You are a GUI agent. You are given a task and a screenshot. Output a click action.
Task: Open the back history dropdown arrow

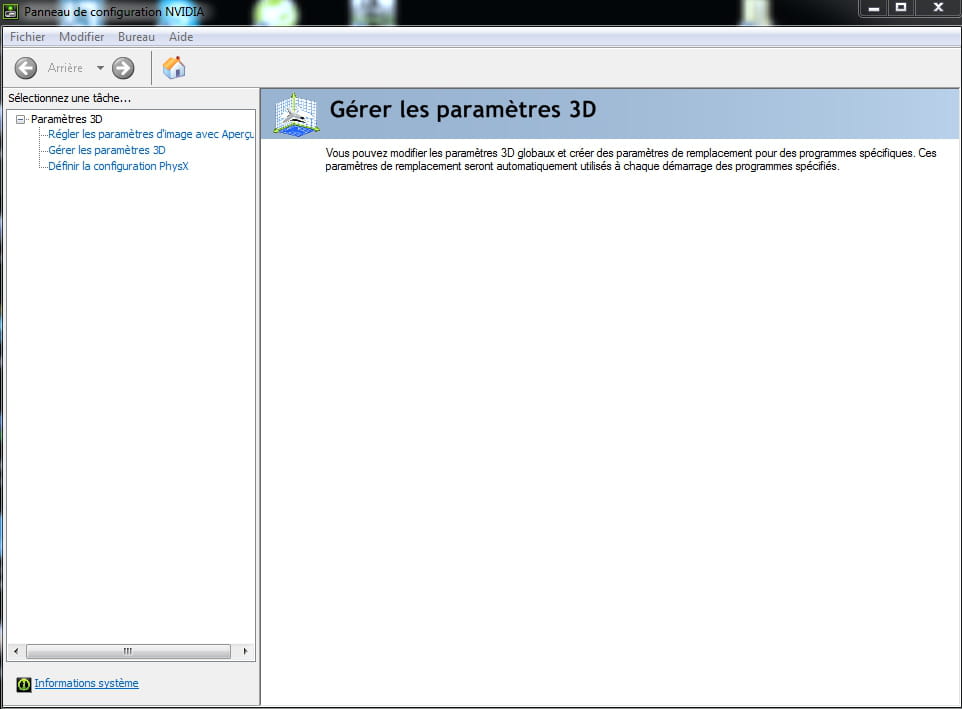[100, 68]
